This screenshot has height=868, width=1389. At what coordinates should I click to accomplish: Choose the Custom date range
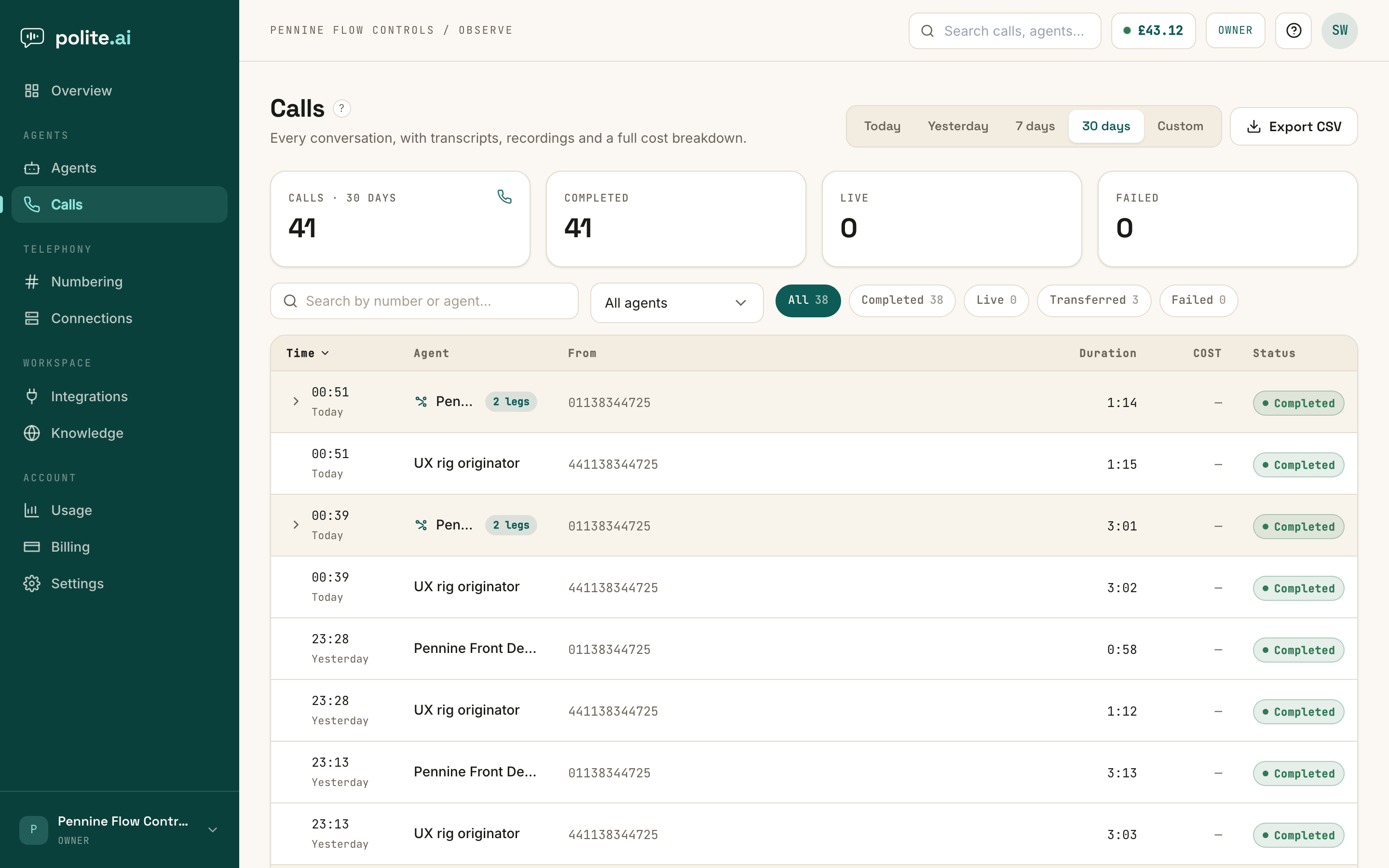[x=1180, y=126]
